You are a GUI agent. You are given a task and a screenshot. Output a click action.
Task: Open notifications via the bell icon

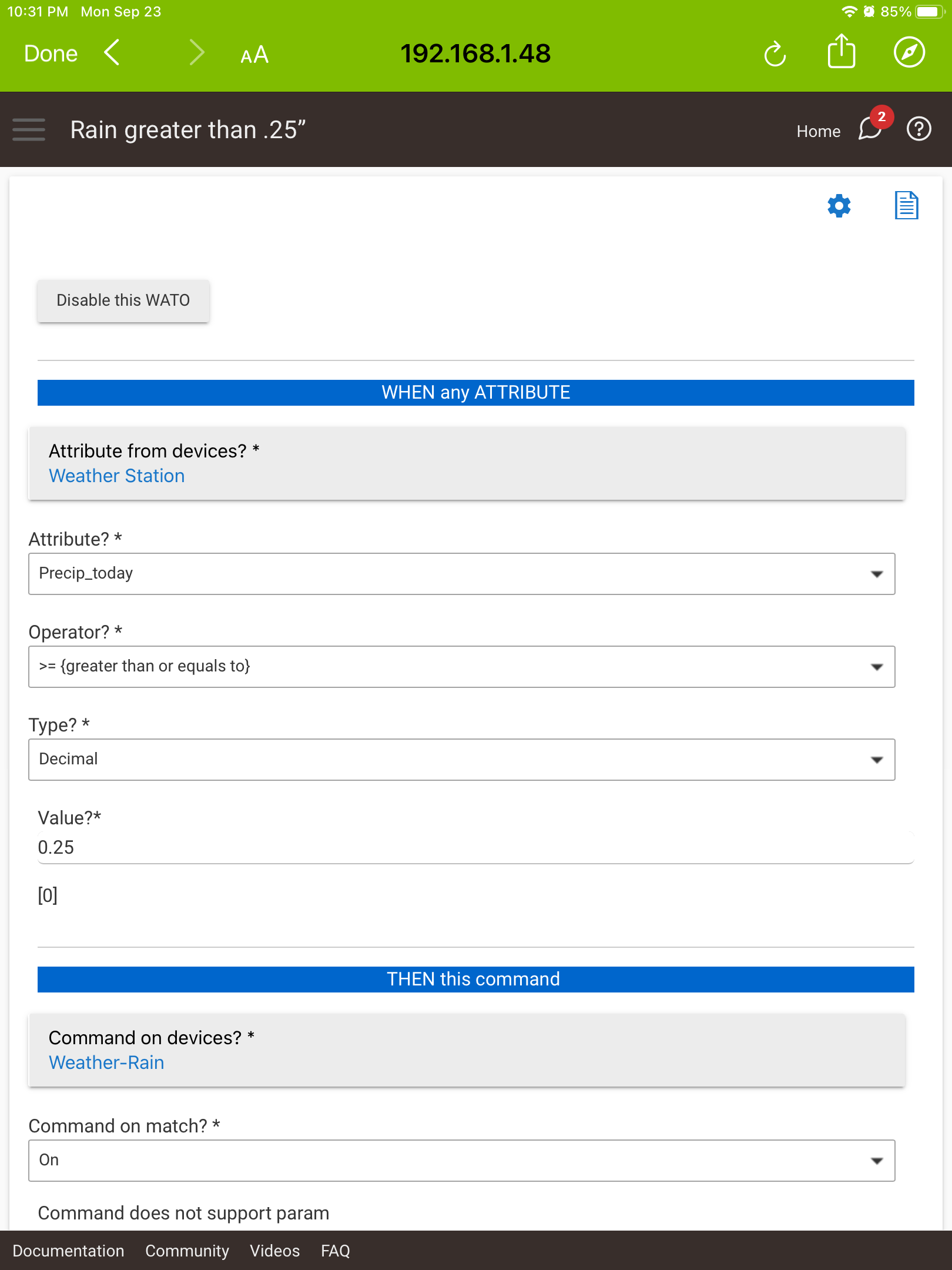tap(869, 131)
